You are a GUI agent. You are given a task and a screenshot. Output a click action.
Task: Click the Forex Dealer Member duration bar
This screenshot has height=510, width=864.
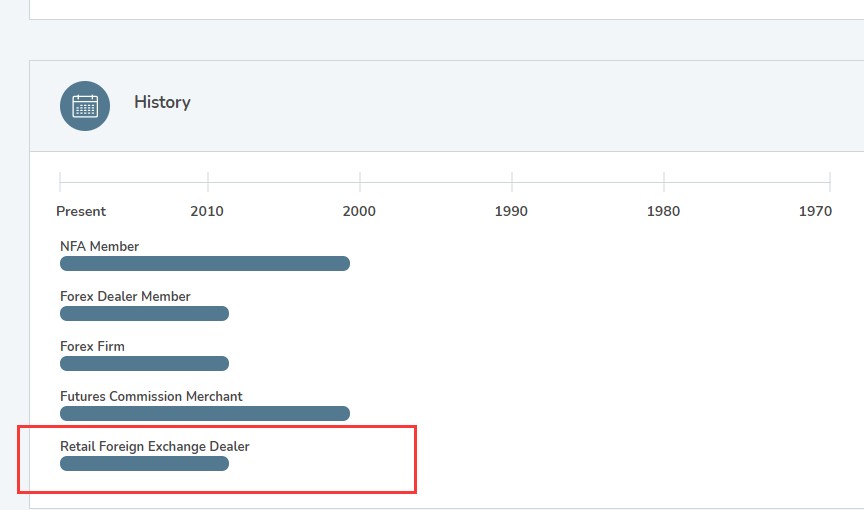pos(144,314)
